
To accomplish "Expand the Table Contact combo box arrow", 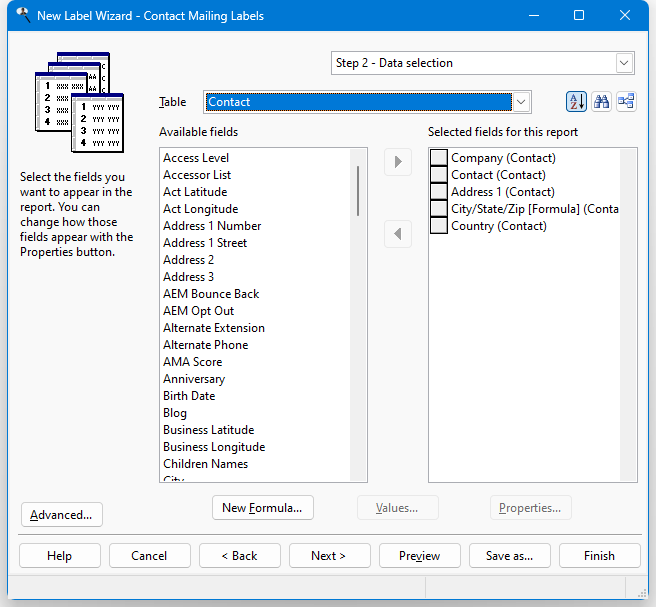I will 521,102.
